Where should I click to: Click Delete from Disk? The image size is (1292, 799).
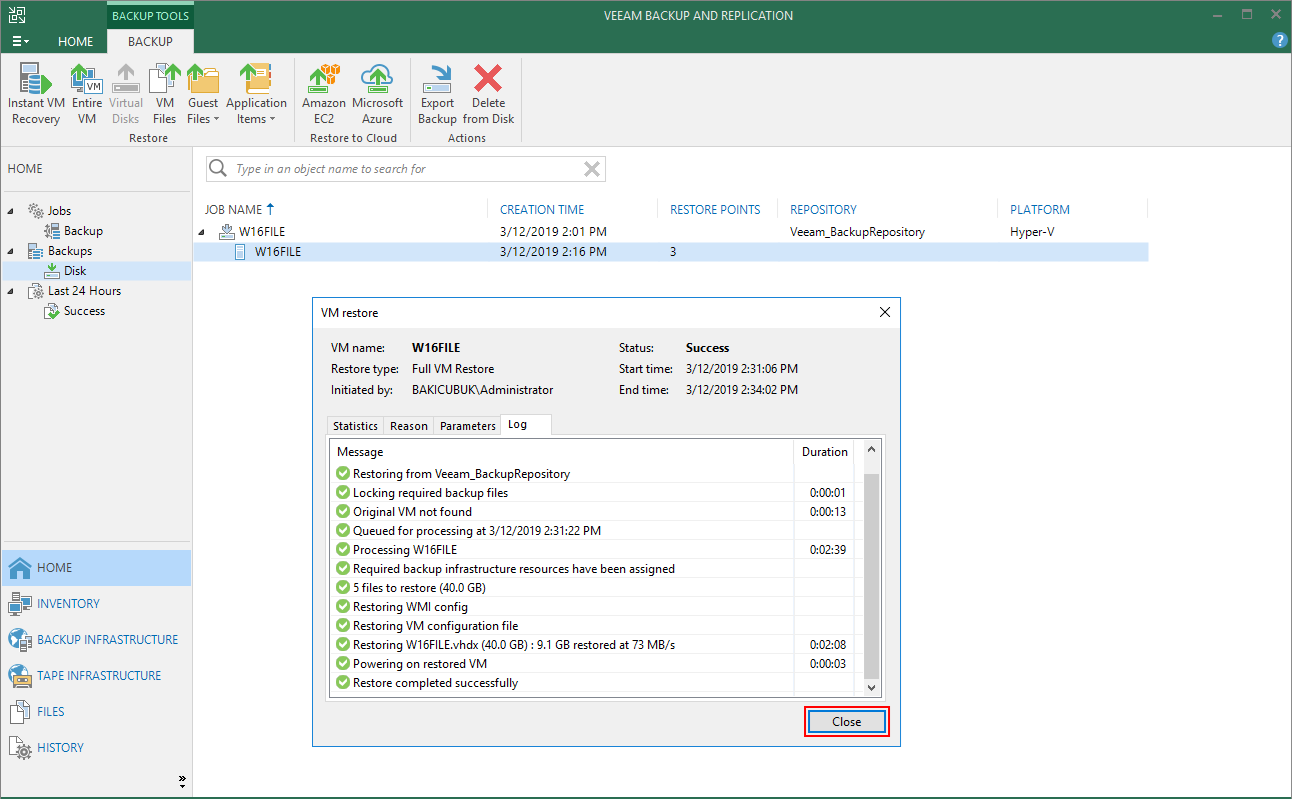(x=488, y=94)
